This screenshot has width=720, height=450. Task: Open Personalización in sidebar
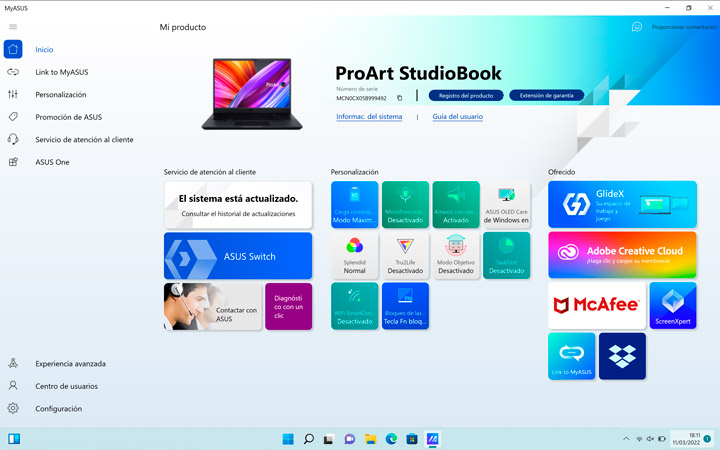coord(61,95)
